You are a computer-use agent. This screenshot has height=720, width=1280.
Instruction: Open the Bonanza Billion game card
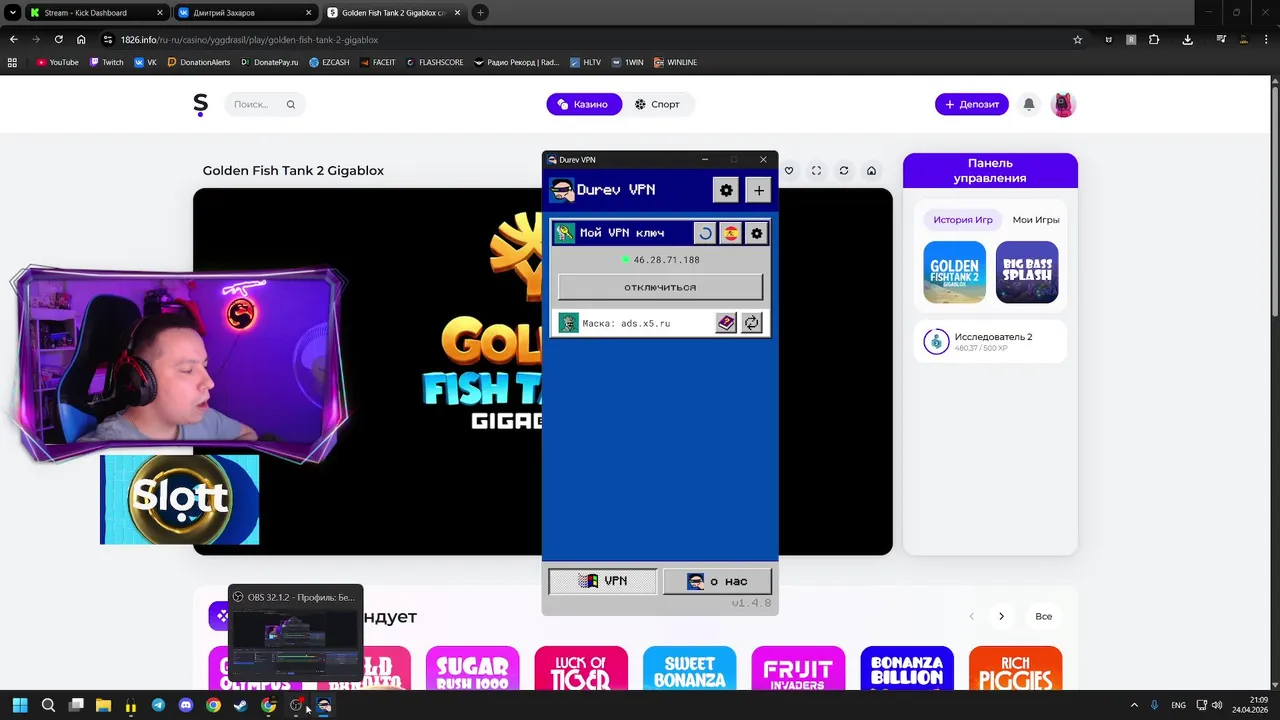coord(907,668)
